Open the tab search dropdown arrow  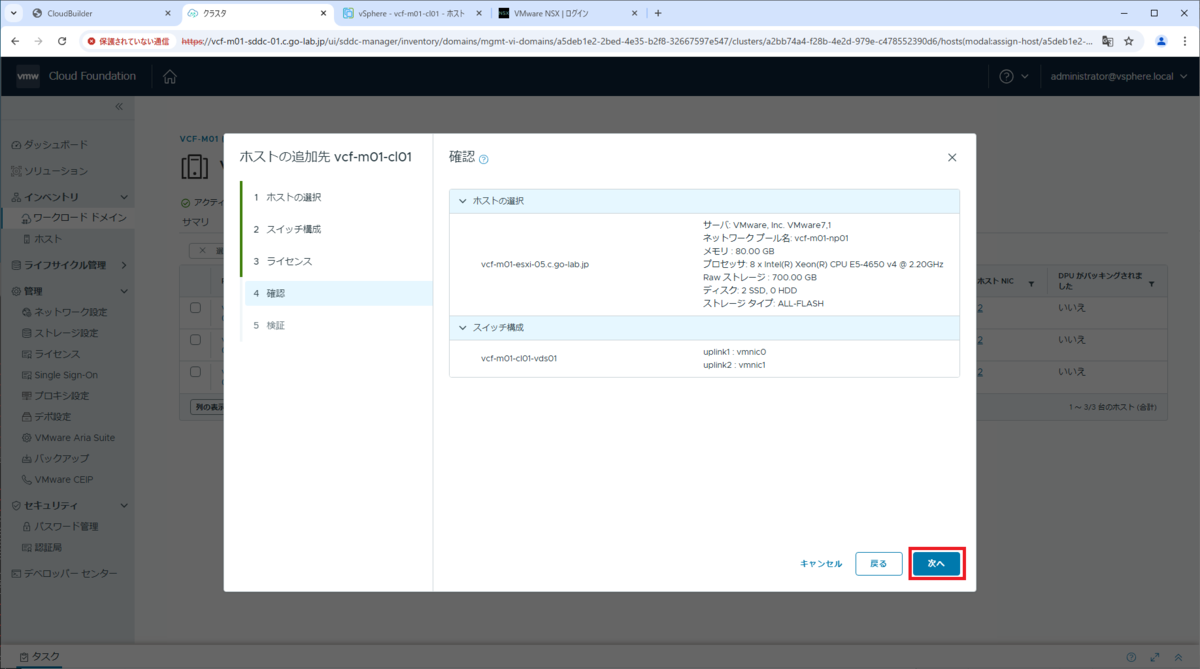(13, 13)
